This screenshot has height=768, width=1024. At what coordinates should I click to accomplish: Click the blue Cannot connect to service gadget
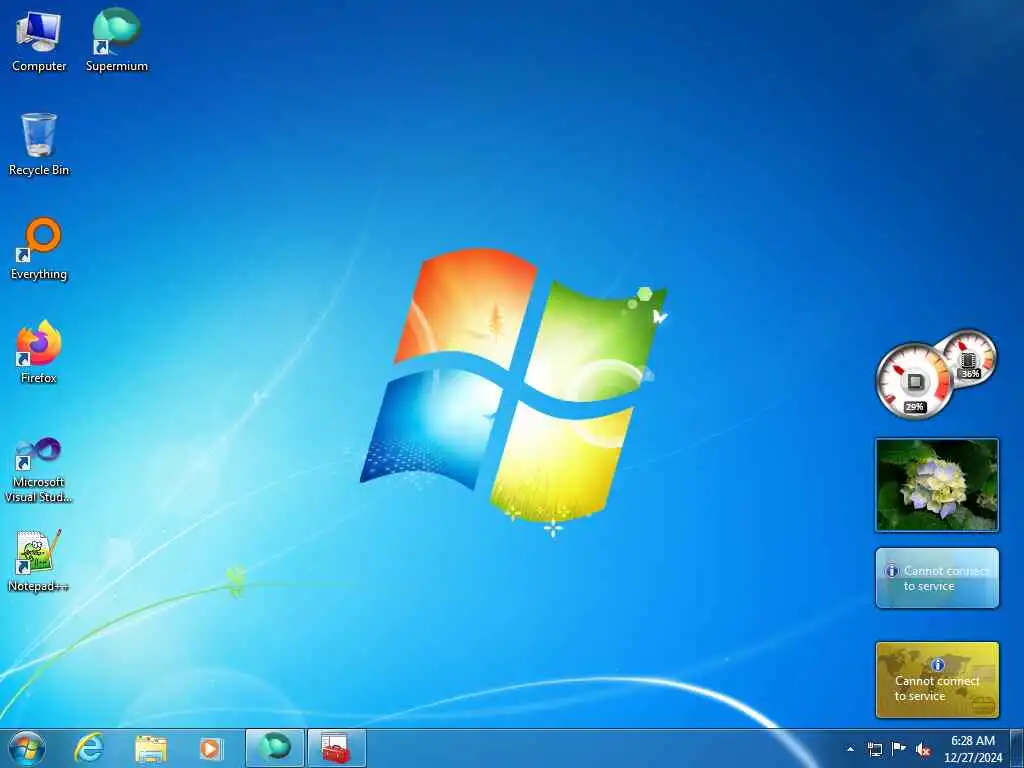click(x=937, y=578)
